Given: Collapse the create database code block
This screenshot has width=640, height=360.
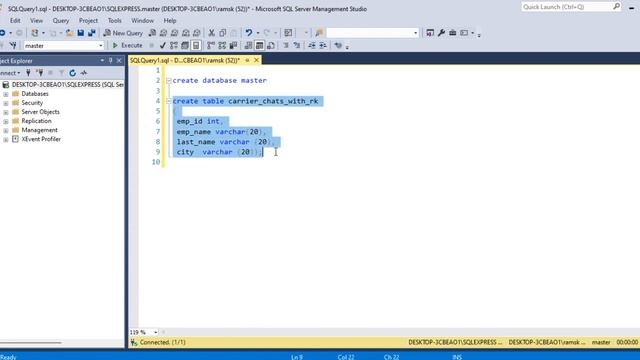Looking at the screenshot, I should [169, 80].
